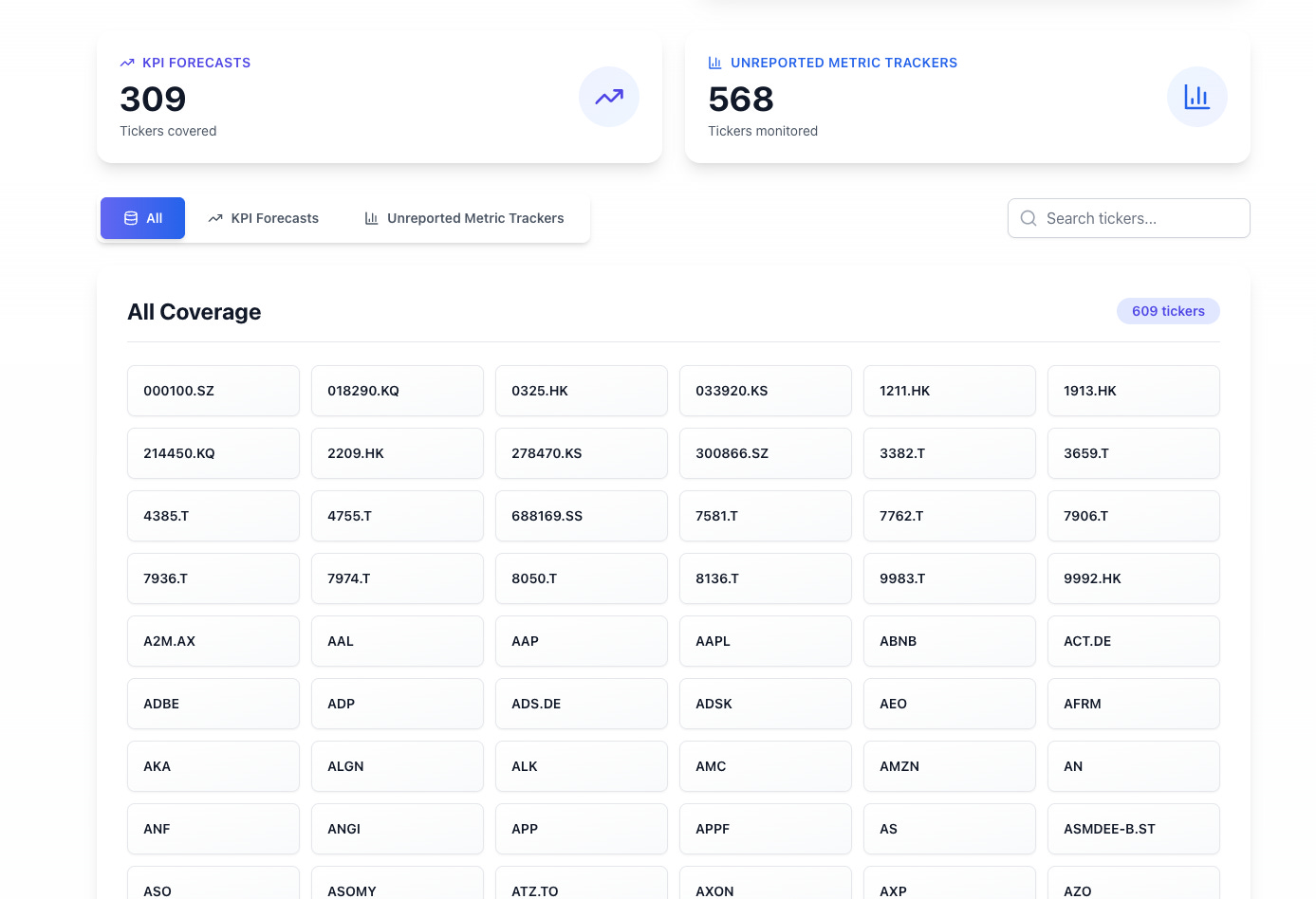Choose the ADSK ticker
The width and height of the screenshot is (1316, 899).
click(766, 704)
